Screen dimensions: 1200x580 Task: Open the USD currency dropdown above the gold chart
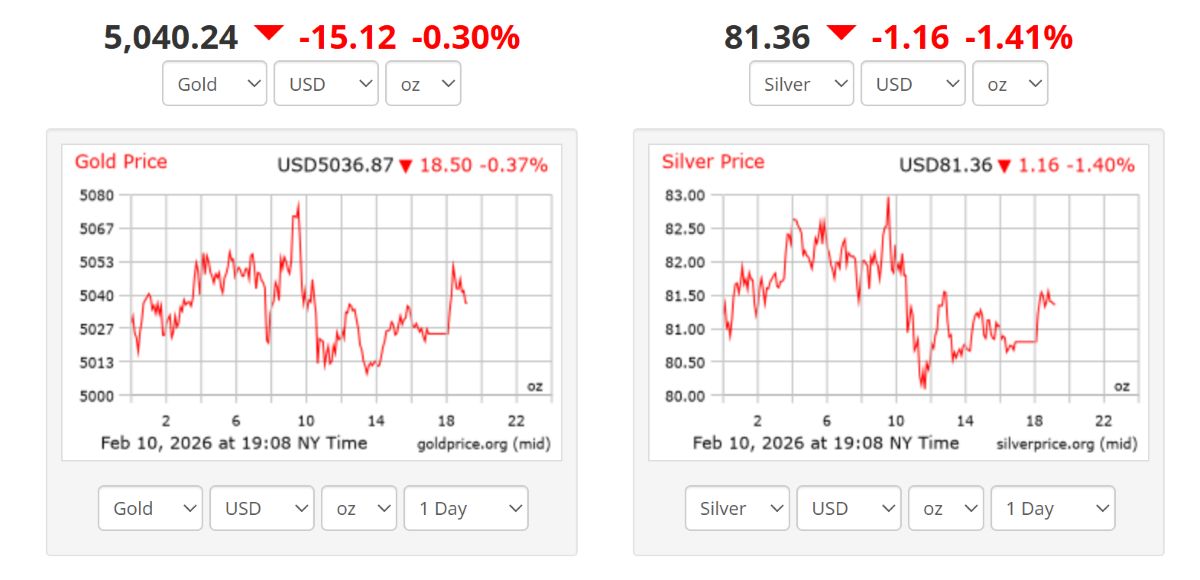pyautogui.click(x=325, y=84)
